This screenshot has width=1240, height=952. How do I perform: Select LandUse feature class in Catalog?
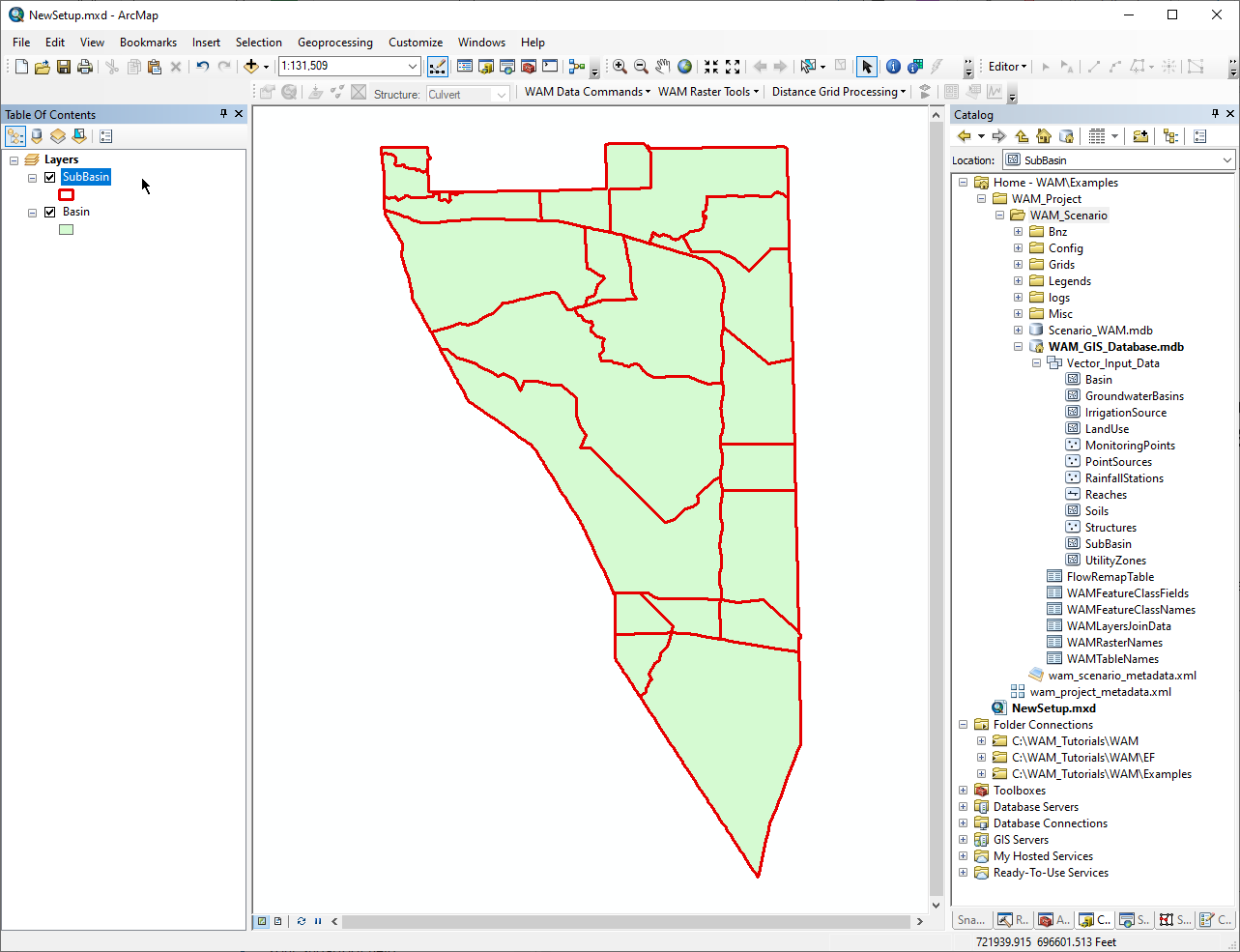[x=1107, y=429]
